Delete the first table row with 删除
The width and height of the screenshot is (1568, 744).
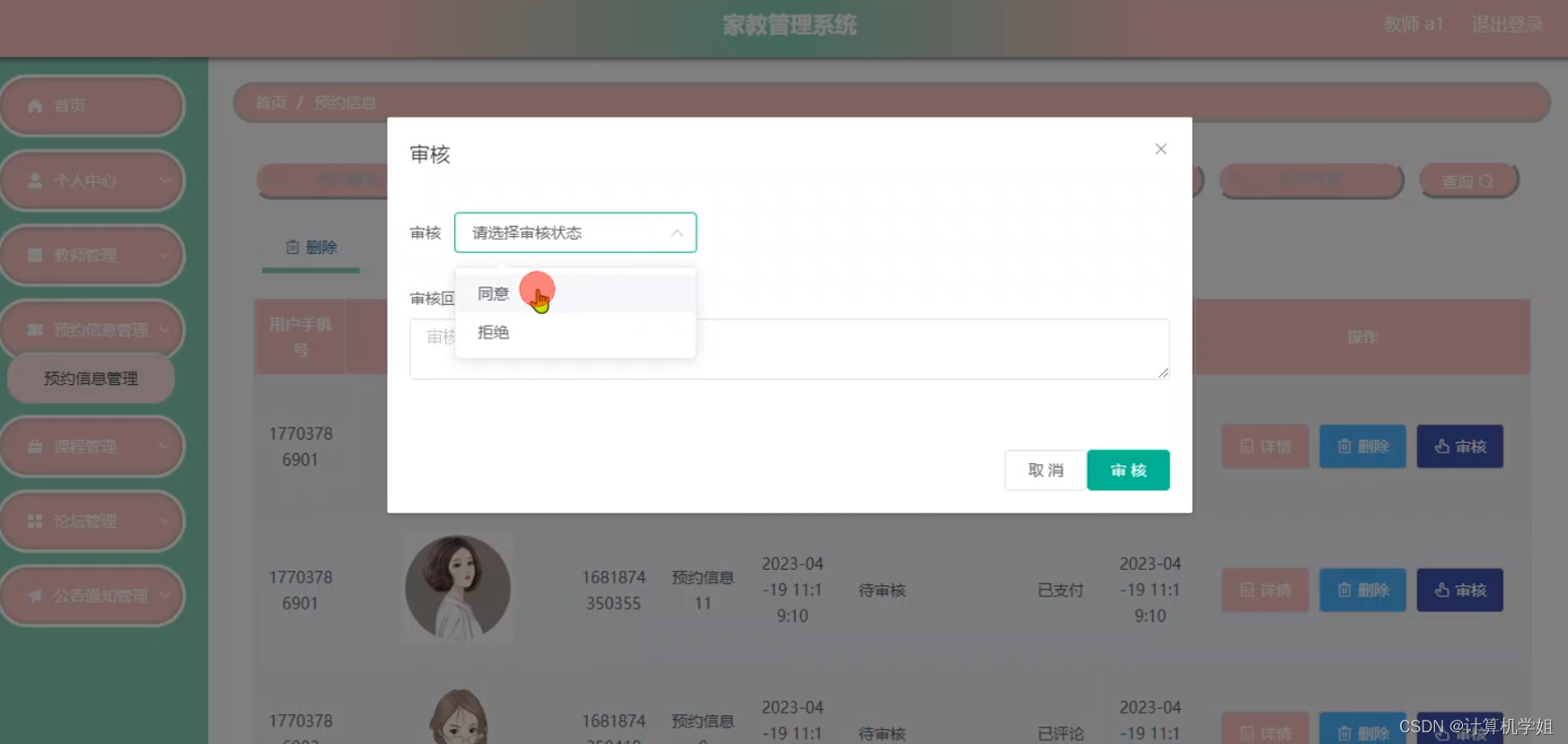click(x=1362, y=446)
